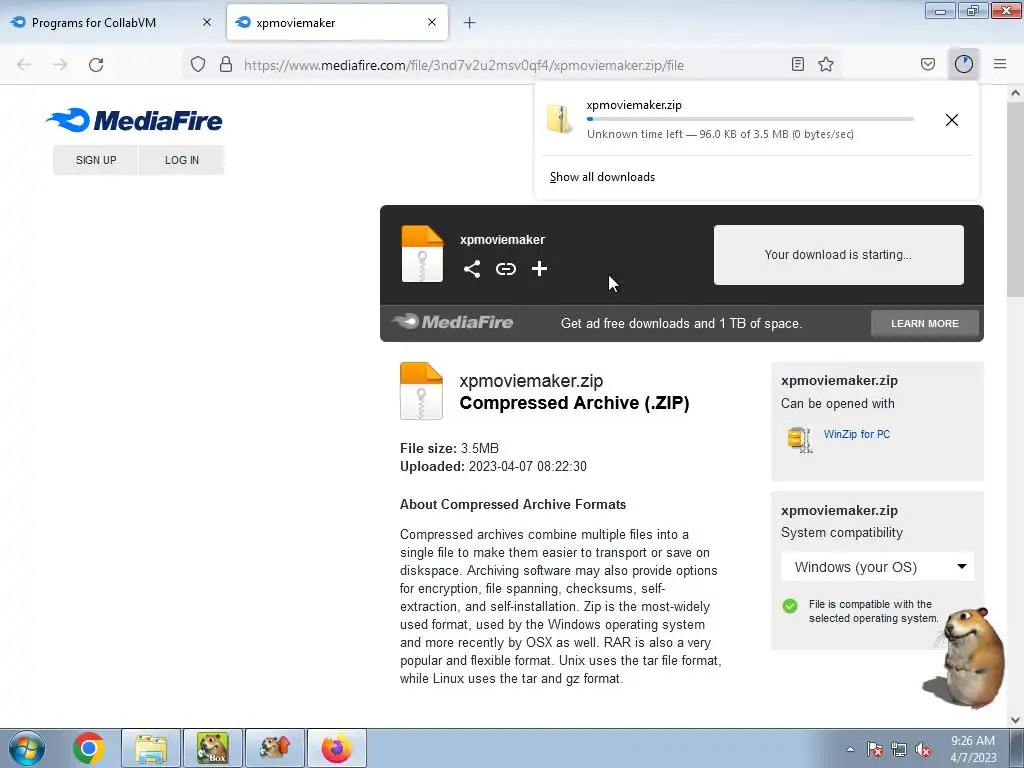
Task: Cancel the xpmoviemaker.zip download
Action: click(952, 120)
